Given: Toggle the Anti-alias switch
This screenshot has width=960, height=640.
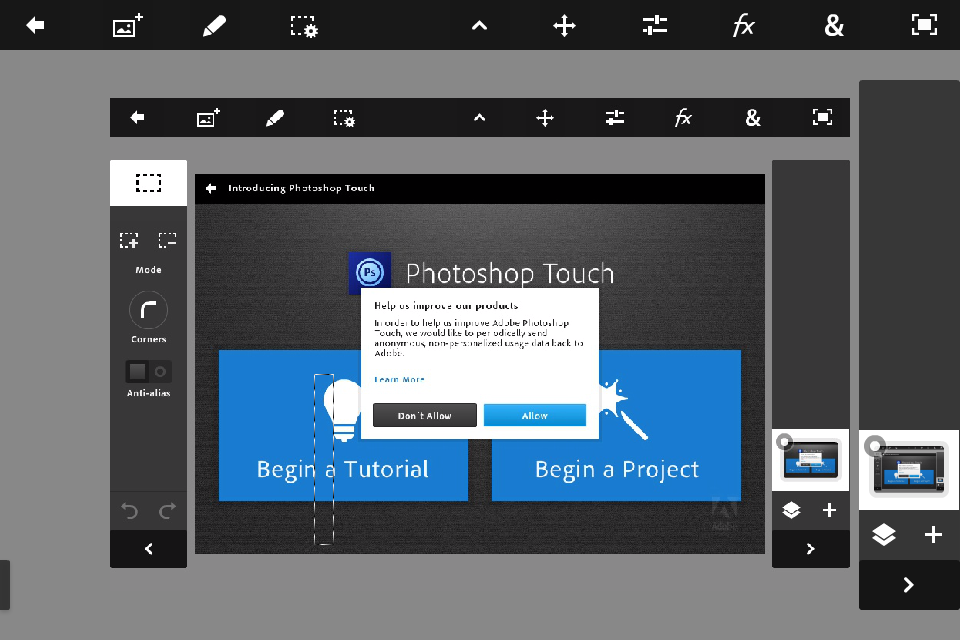Looking at the screenshot, I should pyautogui.click(x=148, y=371).
